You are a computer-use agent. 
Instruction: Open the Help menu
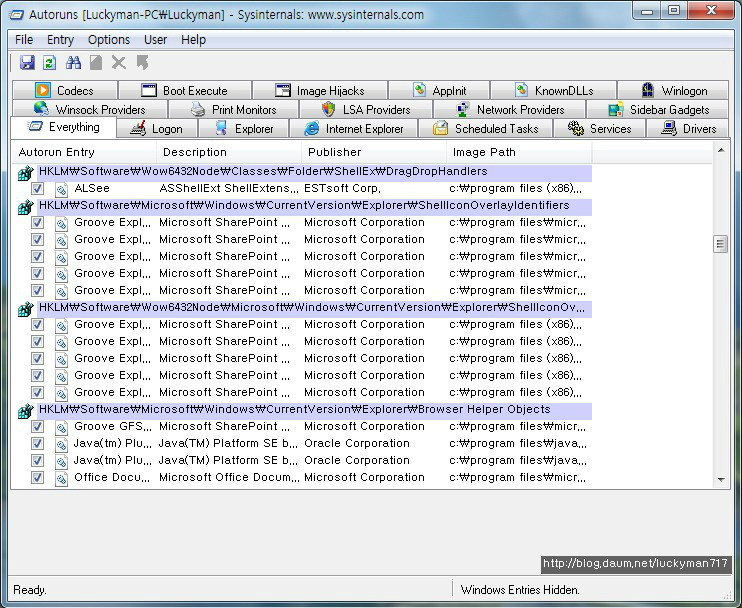[193, 40]
